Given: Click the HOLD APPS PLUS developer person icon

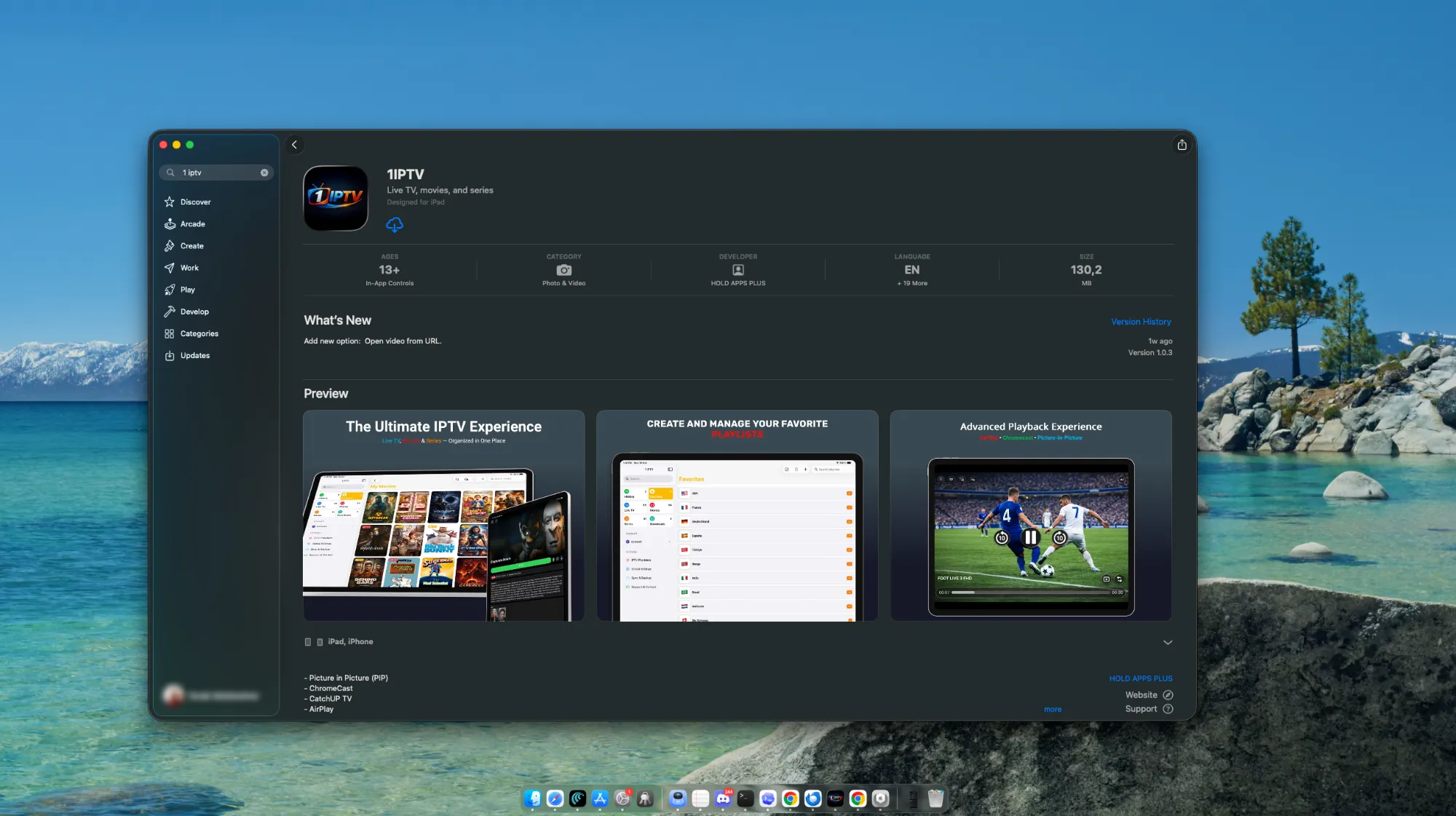Looking at the screenshot, I should 738,270.
